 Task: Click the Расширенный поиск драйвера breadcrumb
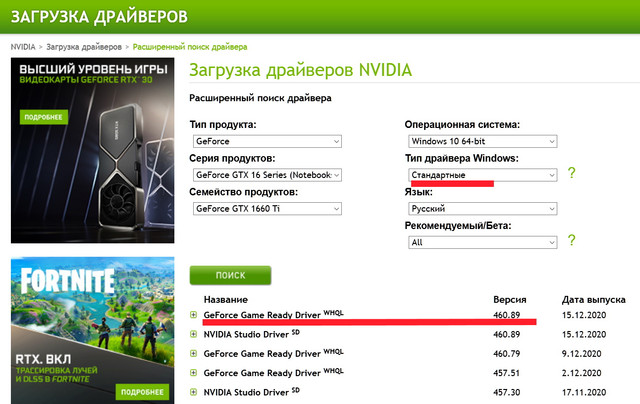190,47
